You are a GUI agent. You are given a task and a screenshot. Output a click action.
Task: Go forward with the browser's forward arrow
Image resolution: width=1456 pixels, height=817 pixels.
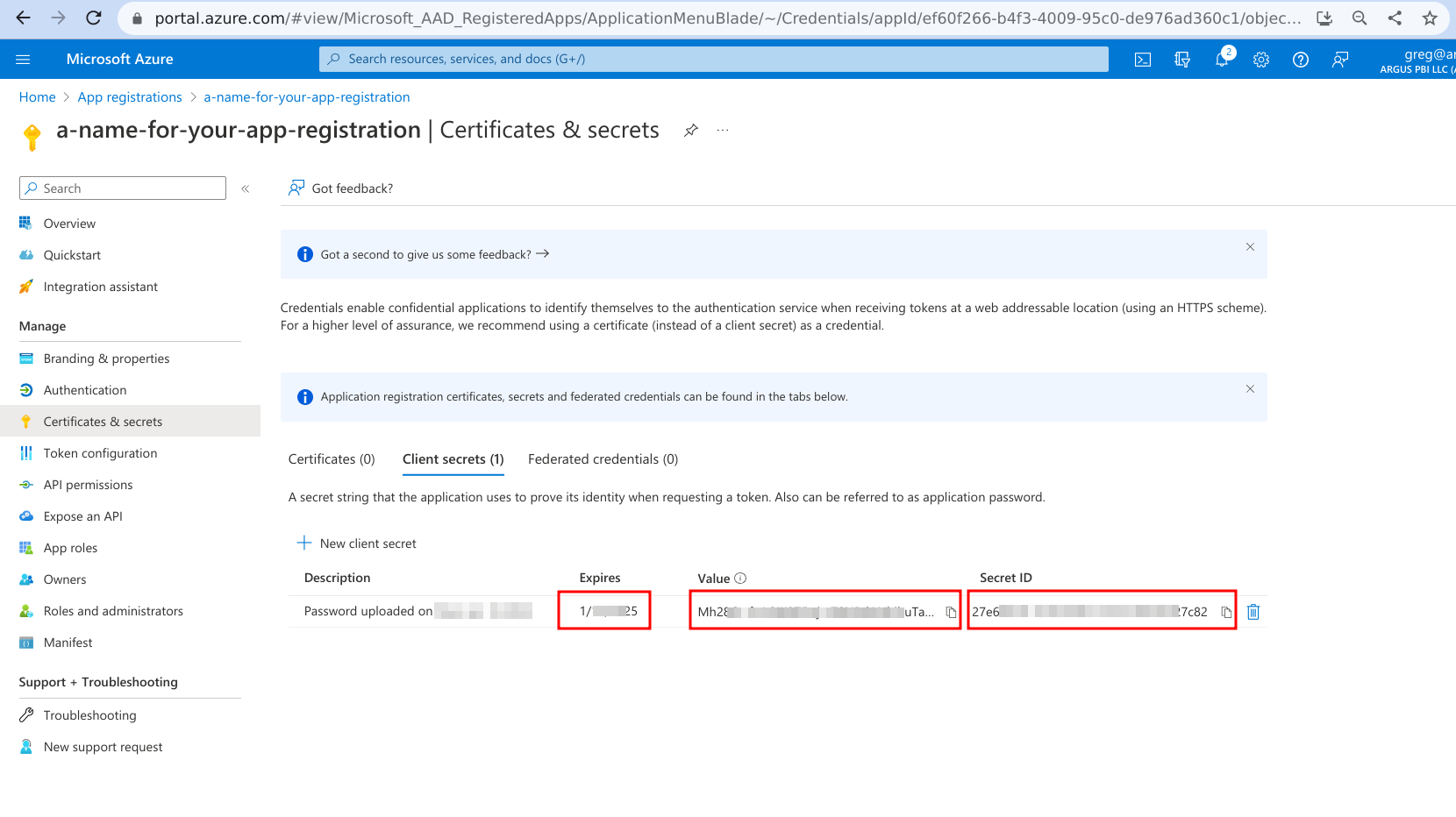58,18
